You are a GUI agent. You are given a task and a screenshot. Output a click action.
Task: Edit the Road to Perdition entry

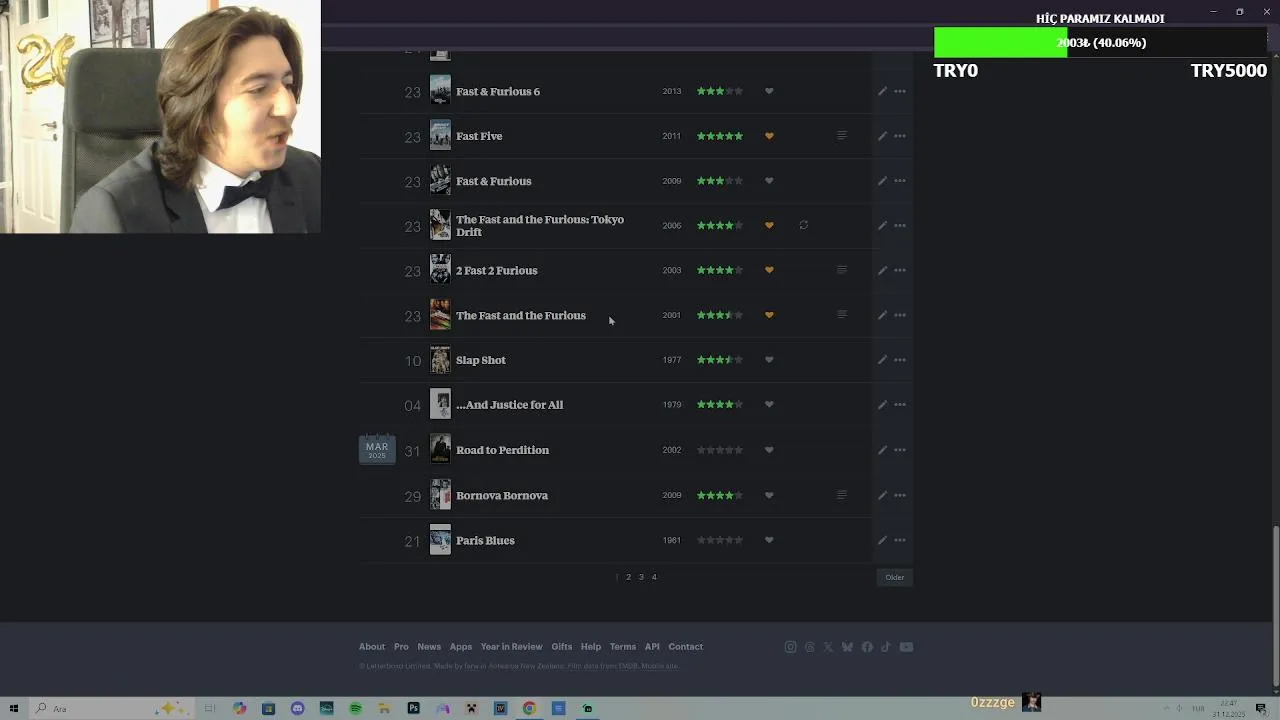(882, 450)
